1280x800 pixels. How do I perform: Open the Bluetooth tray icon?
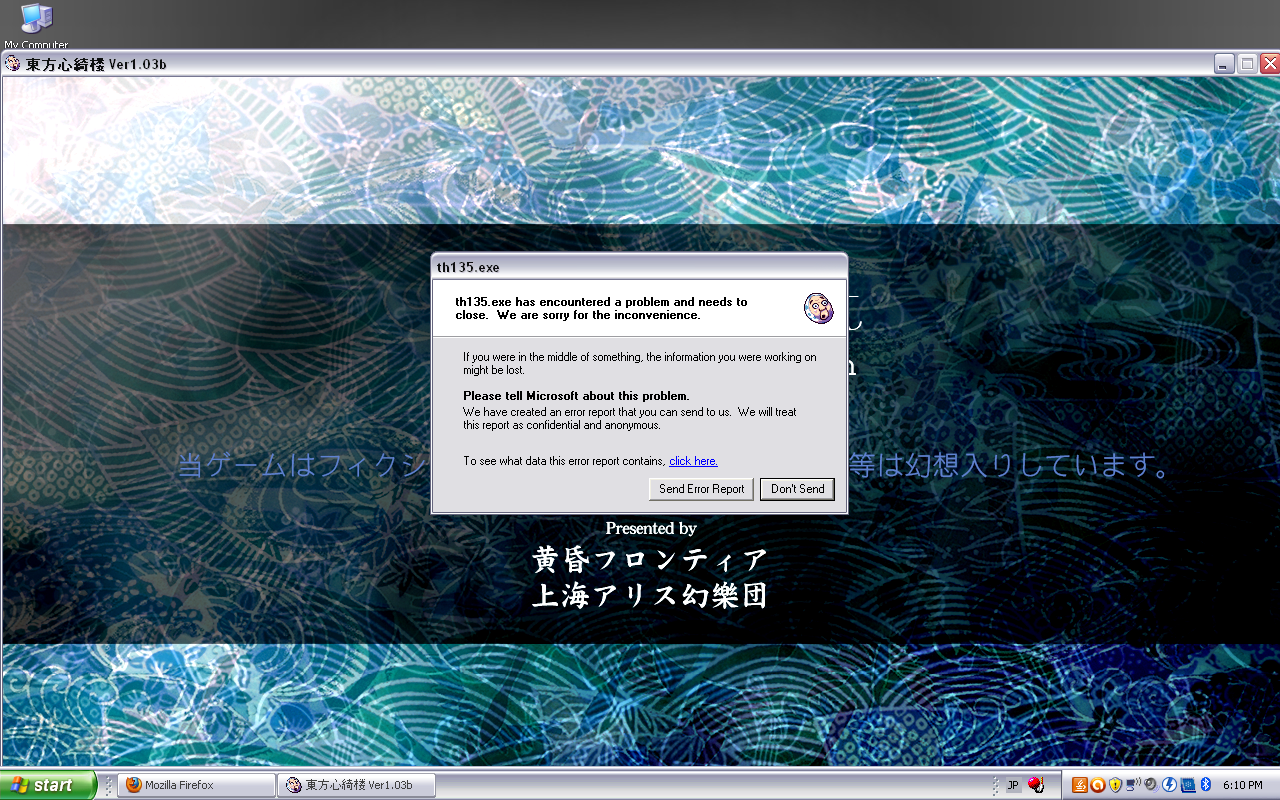[x=1205, y=785]
